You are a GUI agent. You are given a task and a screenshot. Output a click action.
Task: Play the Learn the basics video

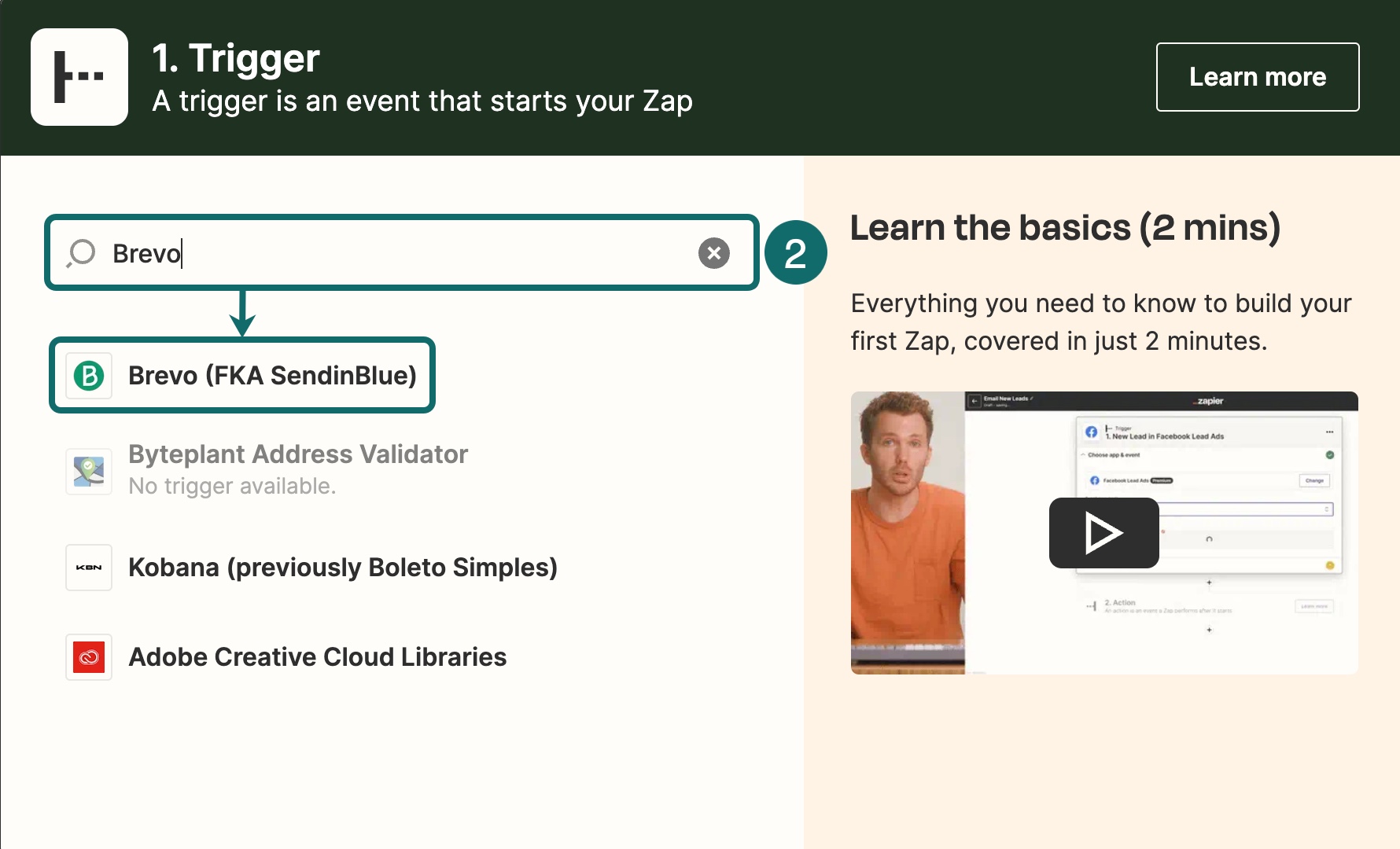1103,533
